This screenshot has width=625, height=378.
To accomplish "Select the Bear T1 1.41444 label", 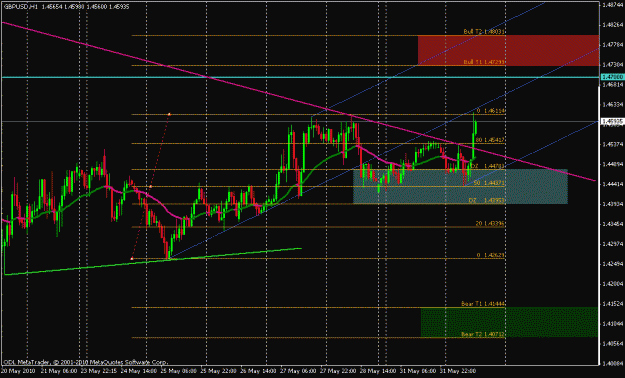I will click(483, 304).
